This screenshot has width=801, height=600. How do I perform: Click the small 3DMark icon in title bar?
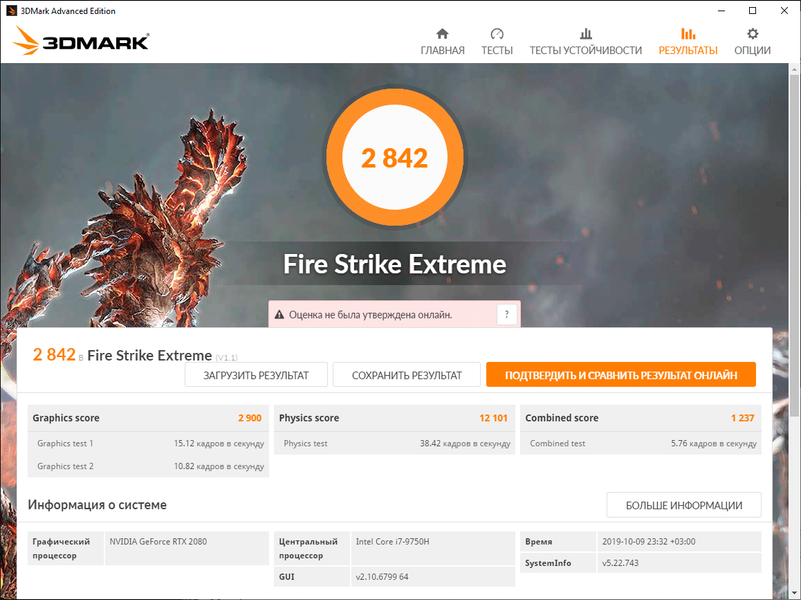11,11
